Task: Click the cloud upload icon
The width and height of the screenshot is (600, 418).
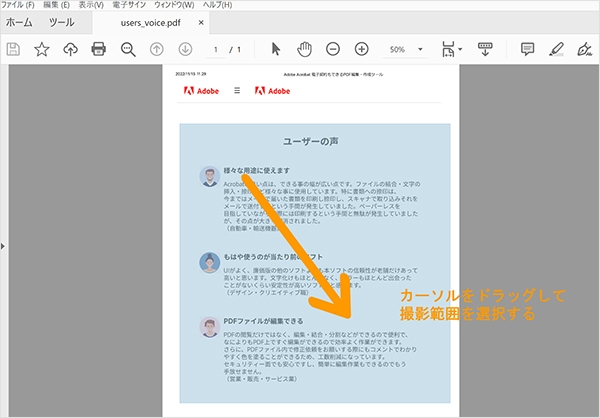Action: 70,49
